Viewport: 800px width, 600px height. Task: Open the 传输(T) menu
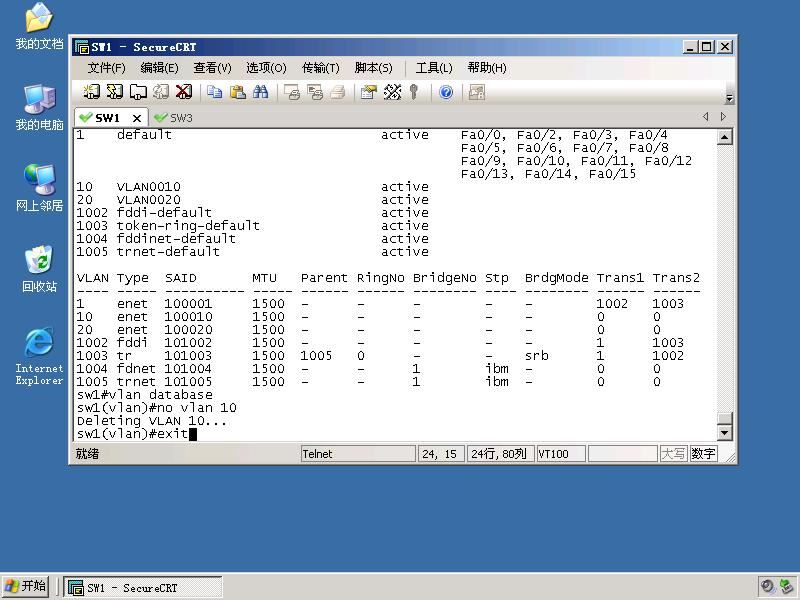pos(320,68)
